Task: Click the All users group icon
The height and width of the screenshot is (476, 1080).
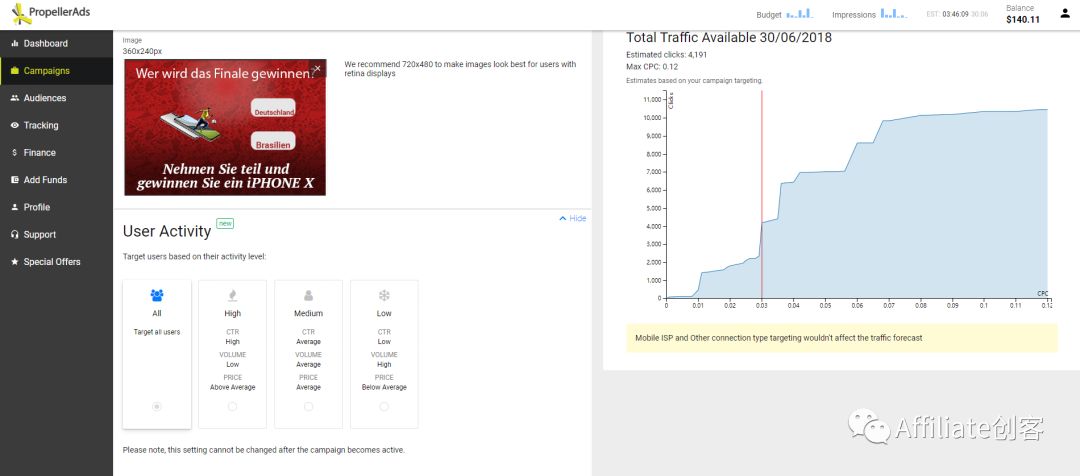Action: click(x=157, y=296)
